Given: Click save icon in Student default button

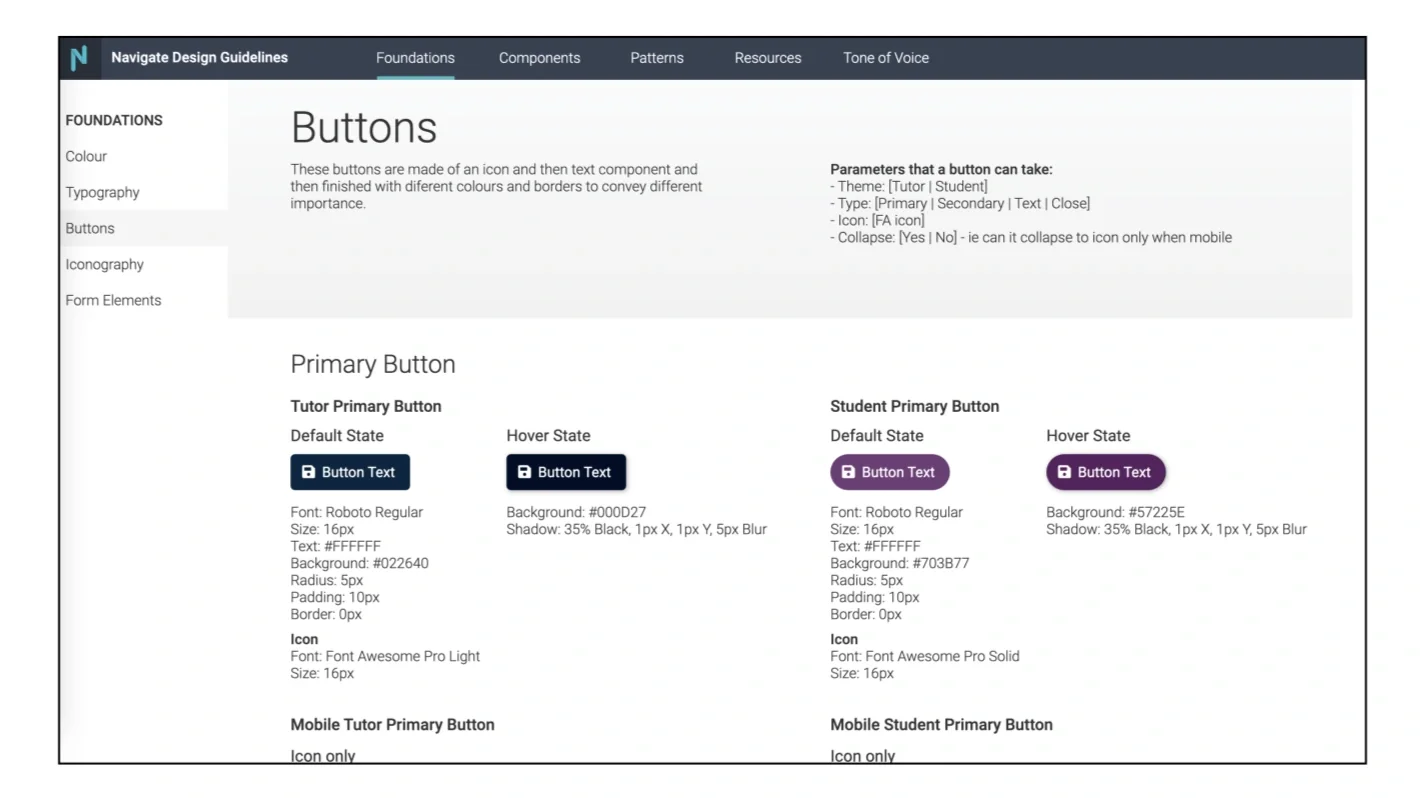Looking at the screenshot, I should (848, 472).
